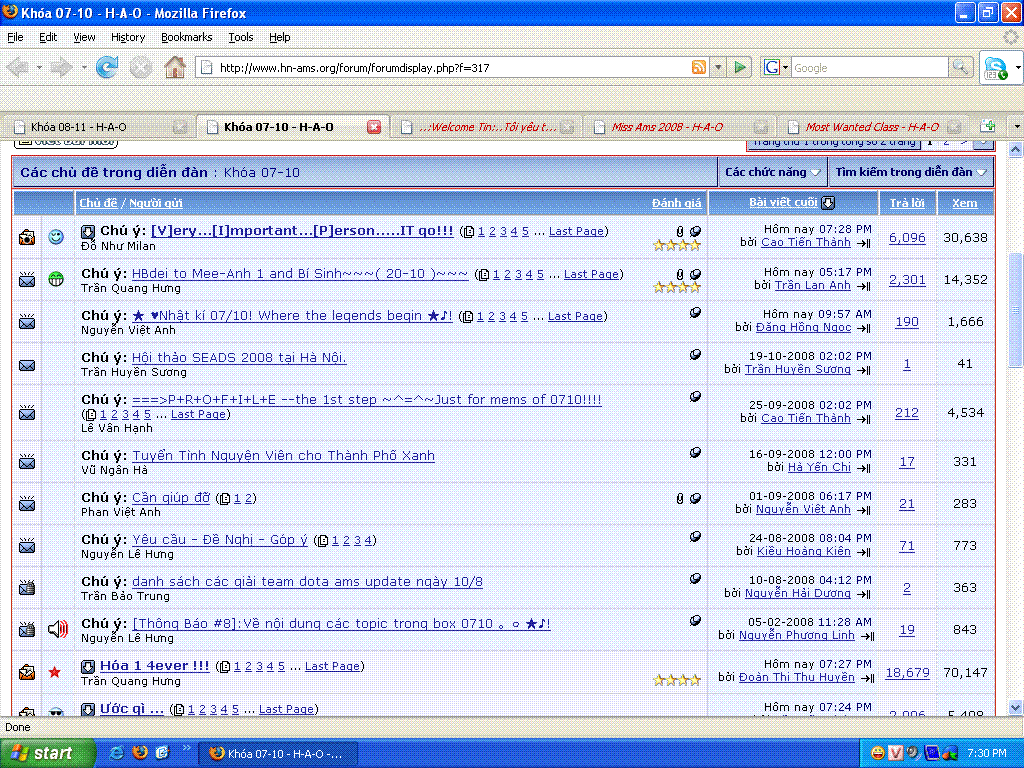Click the green Go arrow button
This screenshot has width=1024, height=768.
click(x=740, y=67)
